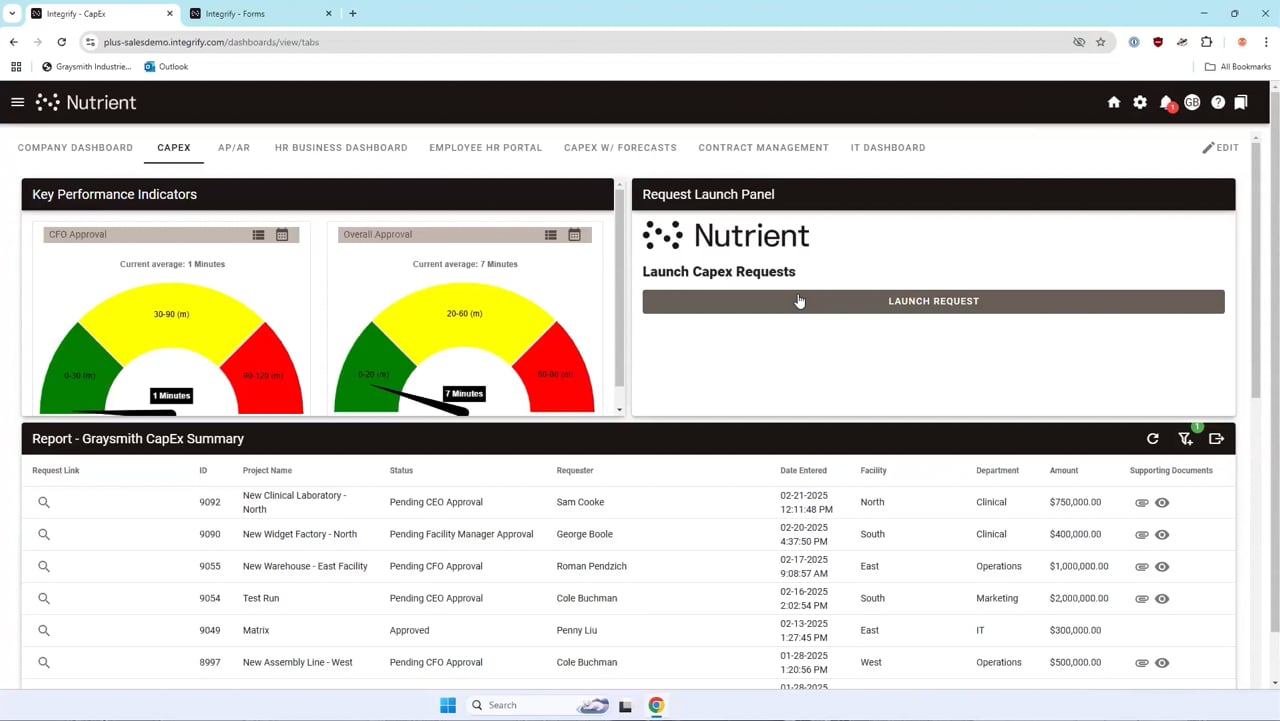Click attachment link icon for ID 8997
The width and height of the screenshot is (1280, 721).
pos(1142,662)
